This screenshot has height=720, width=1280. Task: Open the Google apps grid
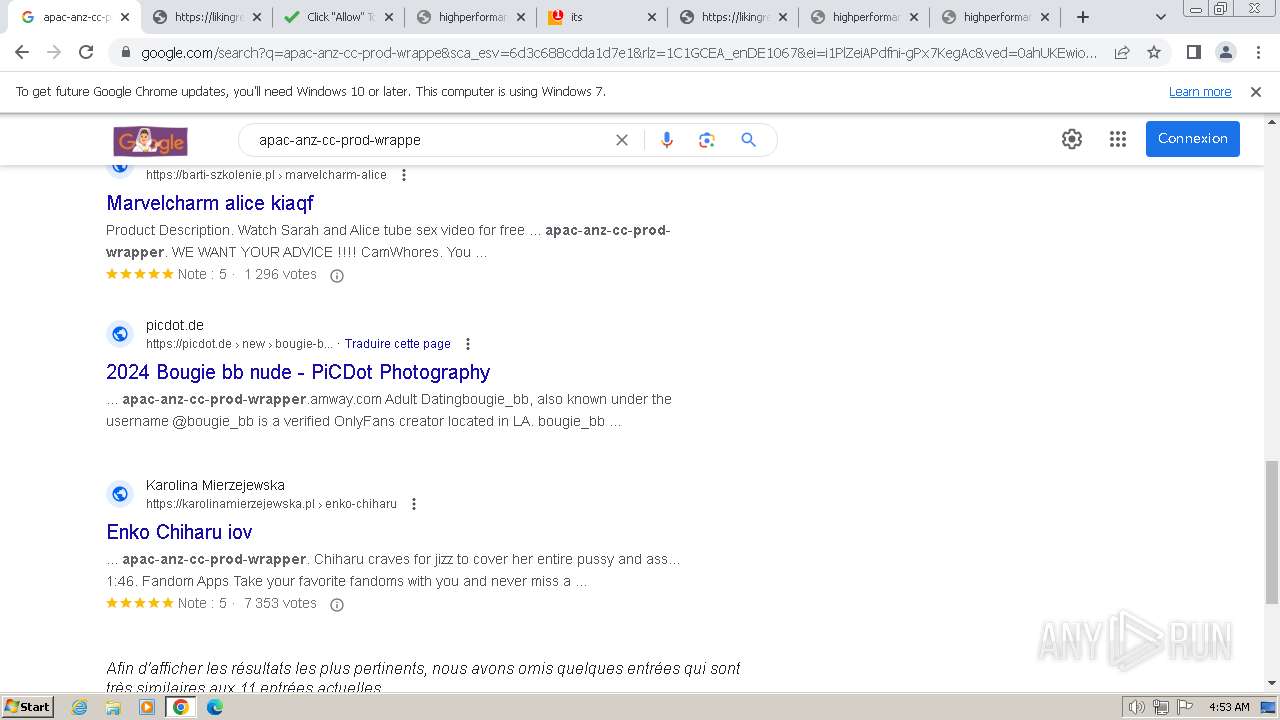(1118, 139)
